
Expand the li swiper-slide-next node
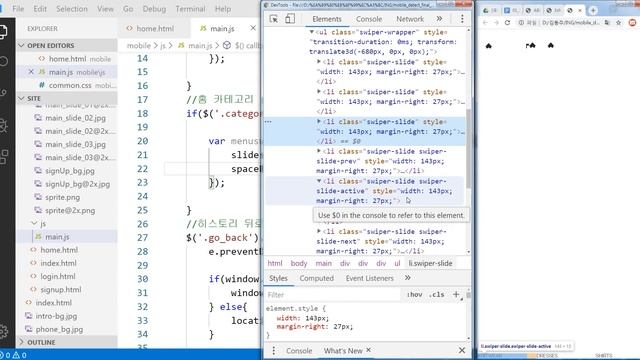[319, 231]
